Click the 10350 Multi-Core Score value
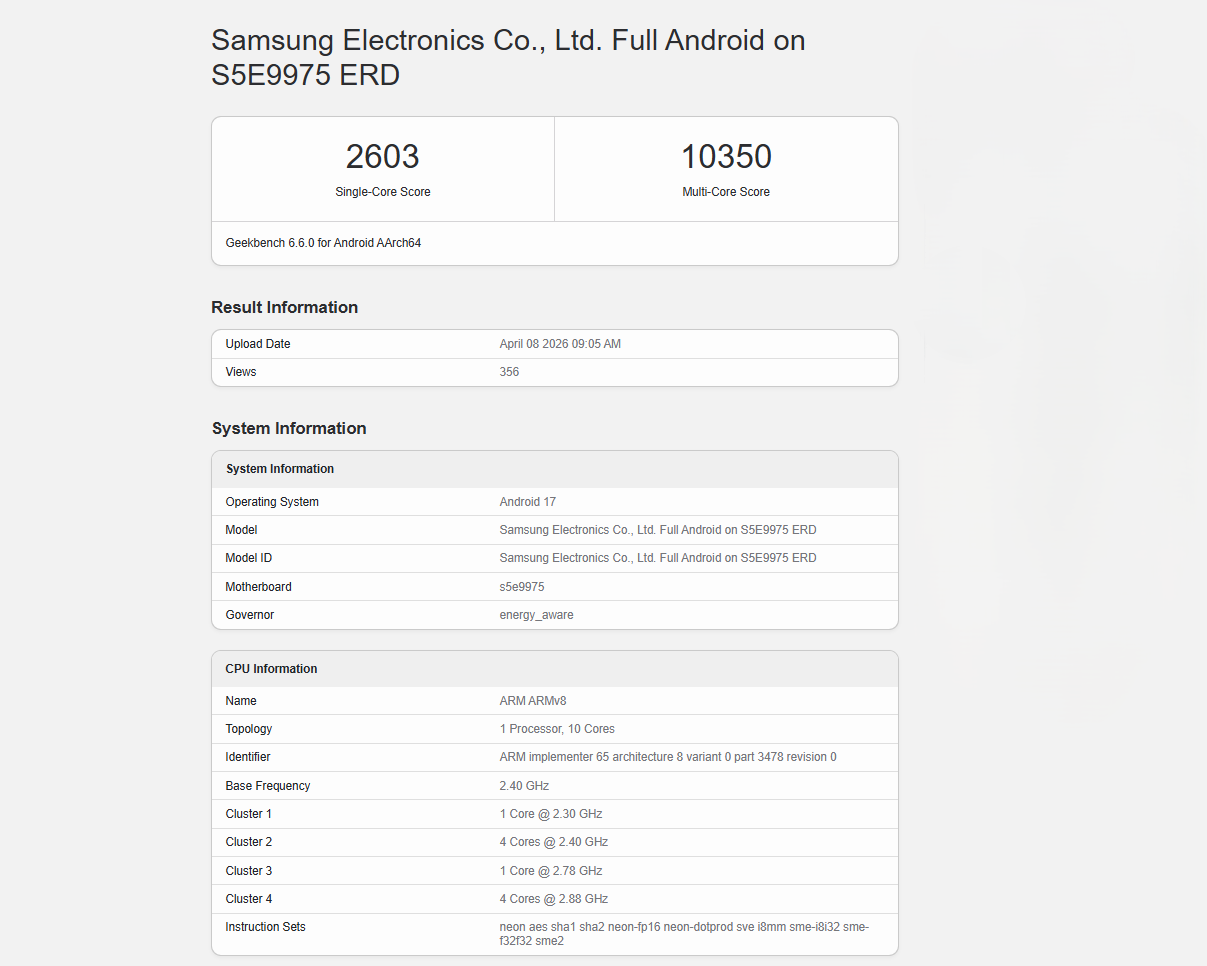The height and width of the screenshot is (966, 1207). 726,157
